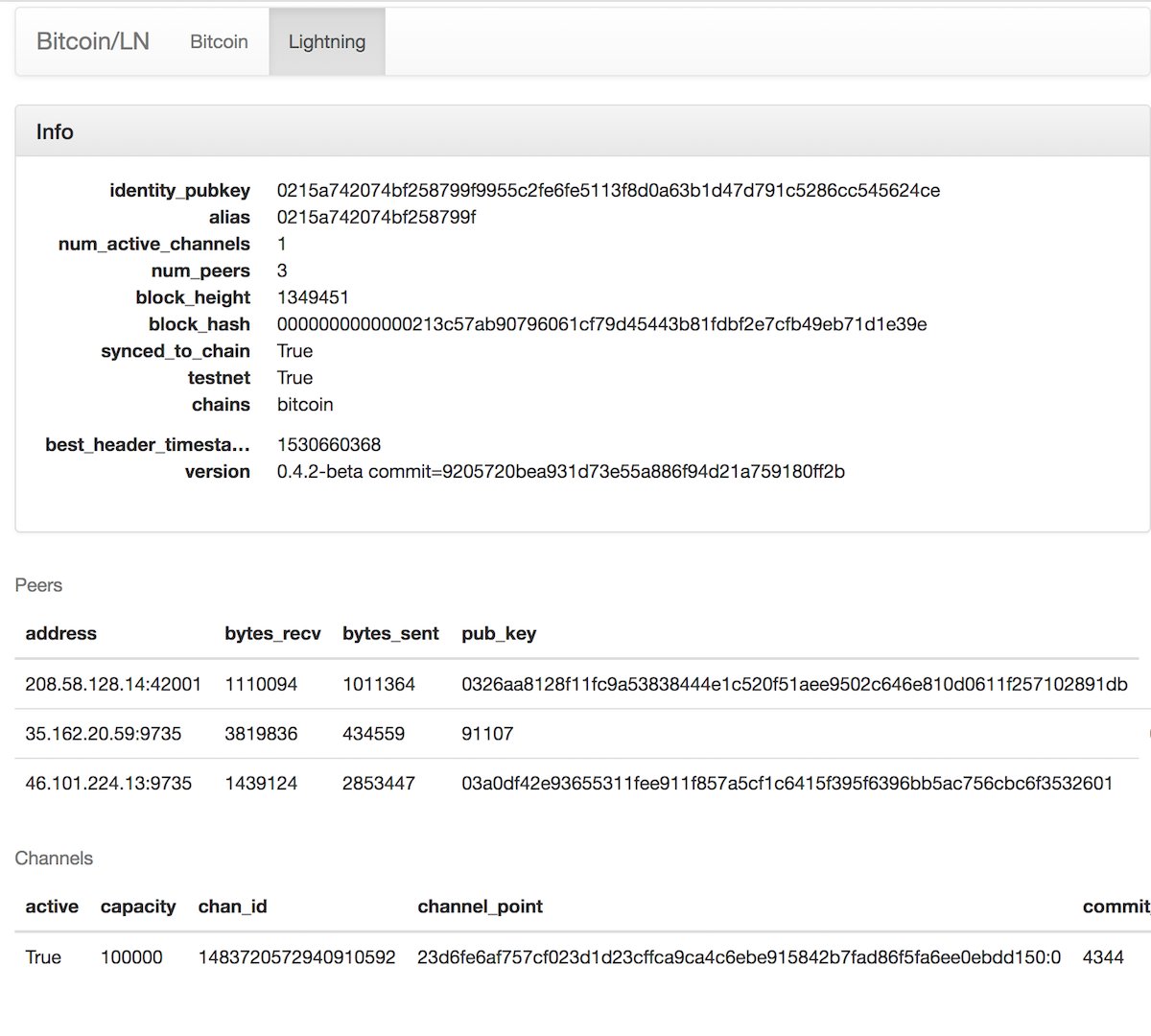Sort by the bytes_recv column header

click(273, 633)
